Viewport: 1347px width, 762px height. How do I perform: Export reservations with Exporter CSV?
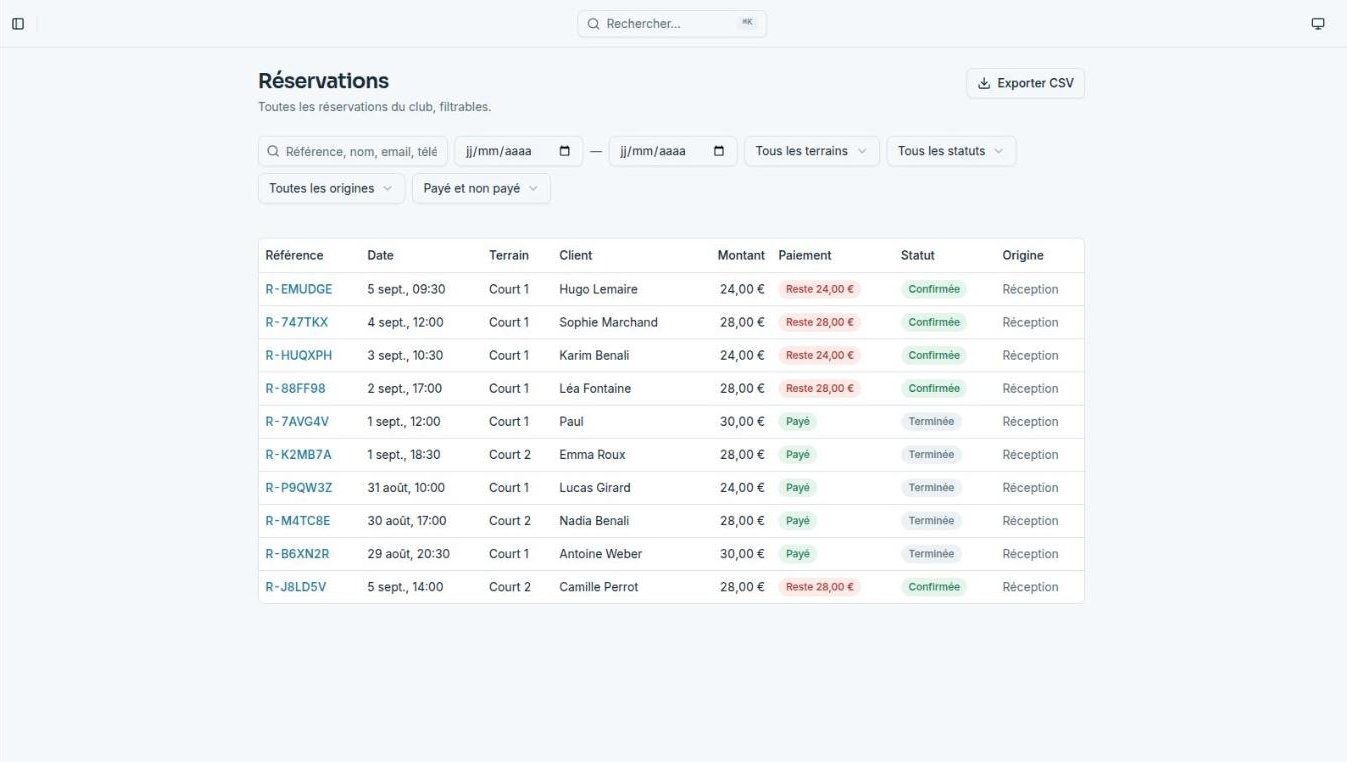tap(1025, 83)
